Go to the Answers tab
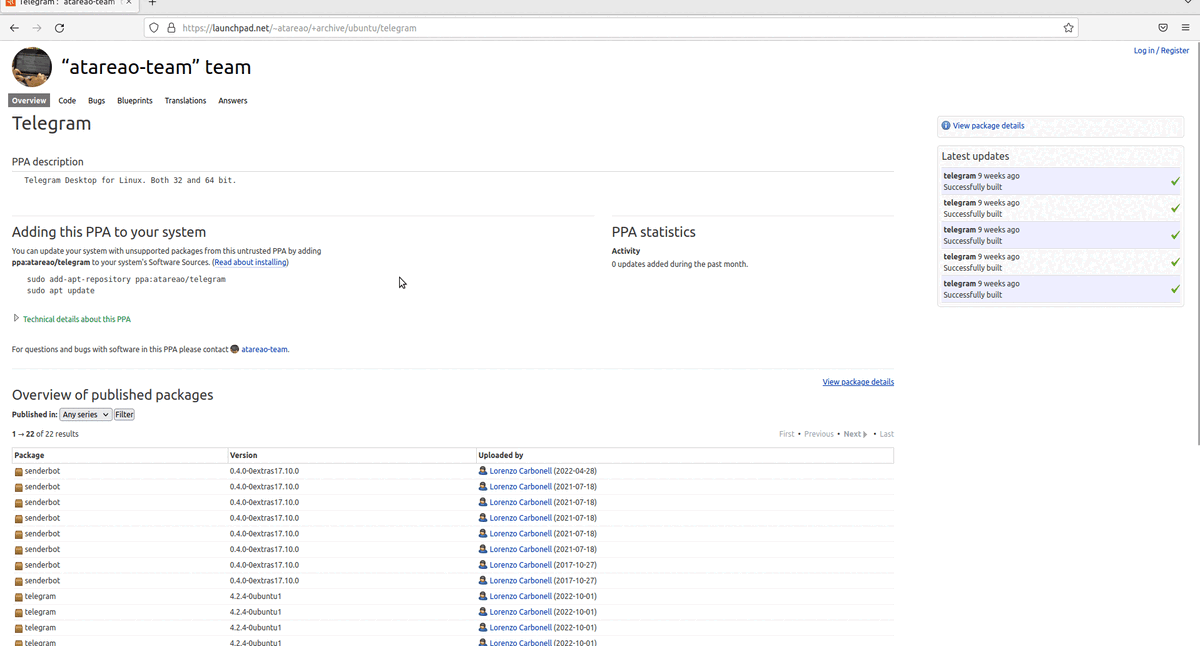This screenshot has height=646, width=1200. 233,101
